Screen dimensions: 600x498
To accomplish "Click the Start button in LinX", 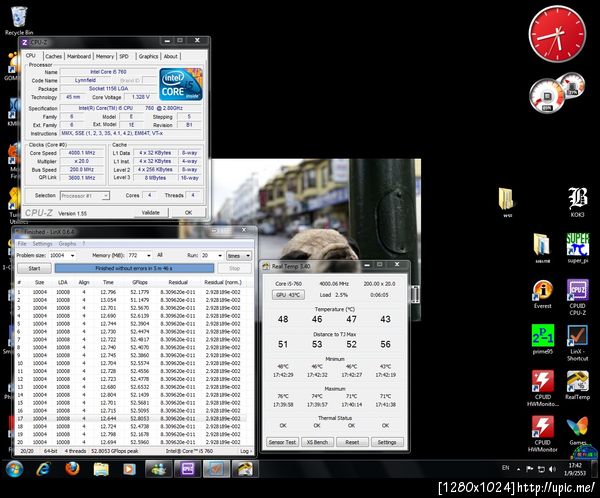I will (x=34, y=268).
